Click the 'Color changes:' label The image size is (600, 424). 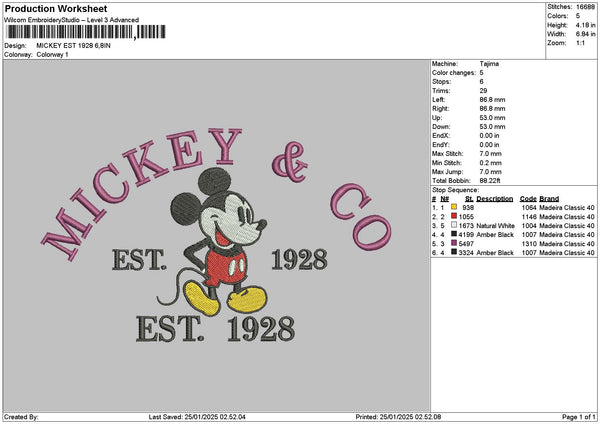[x=454, y=73]
